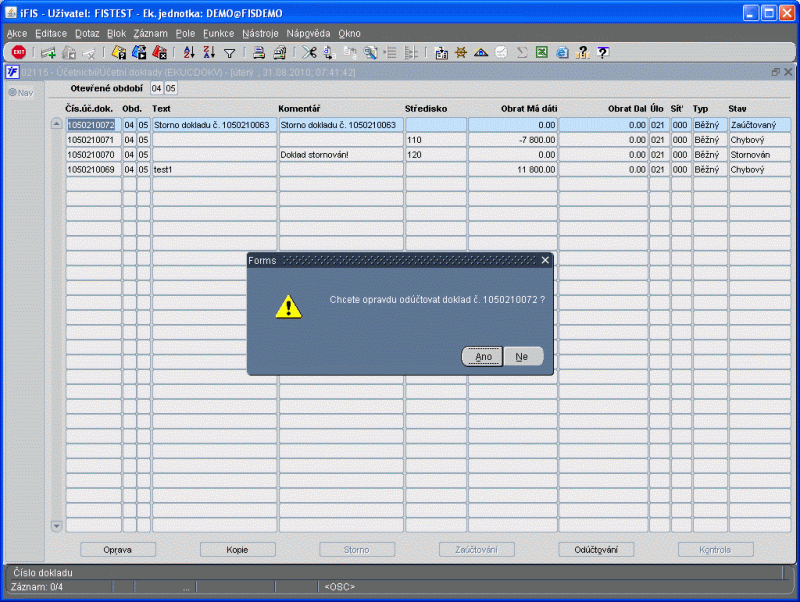Screen dimensions: 800x602
Task: Open the Dotaz menu
Action: coord(87,33)
